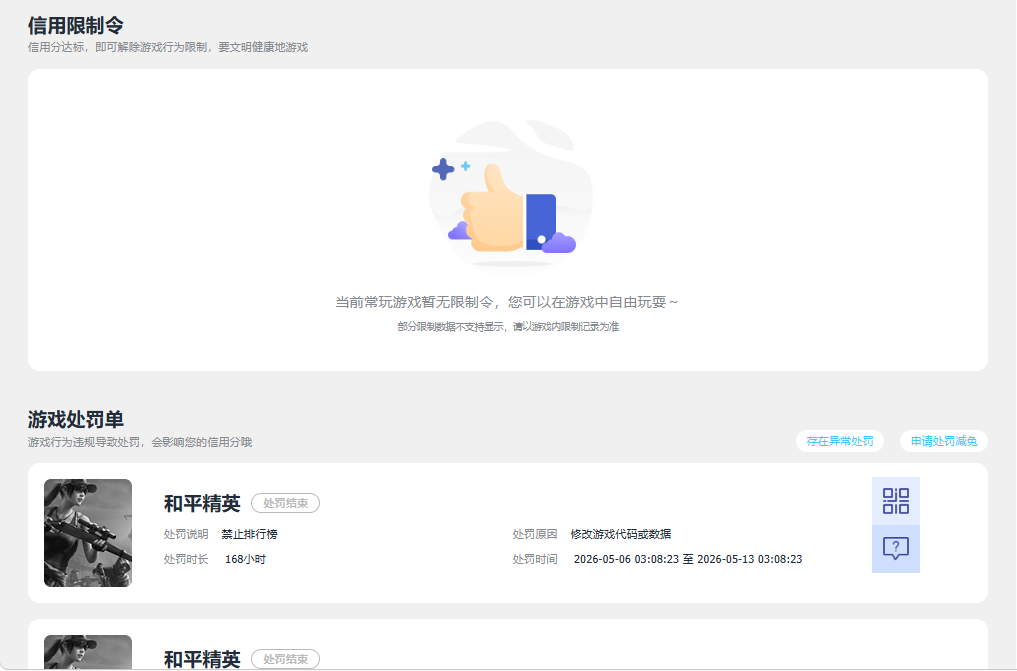
Task: Click the 处罚时长 label
Action: click(186, 559)
